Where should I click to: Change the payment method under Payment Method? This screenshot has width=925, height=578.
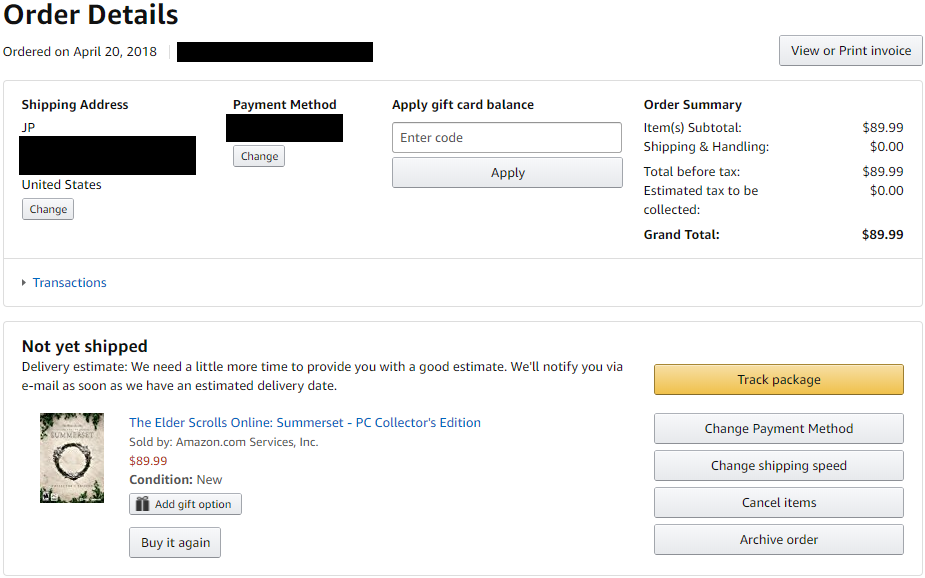259,156
